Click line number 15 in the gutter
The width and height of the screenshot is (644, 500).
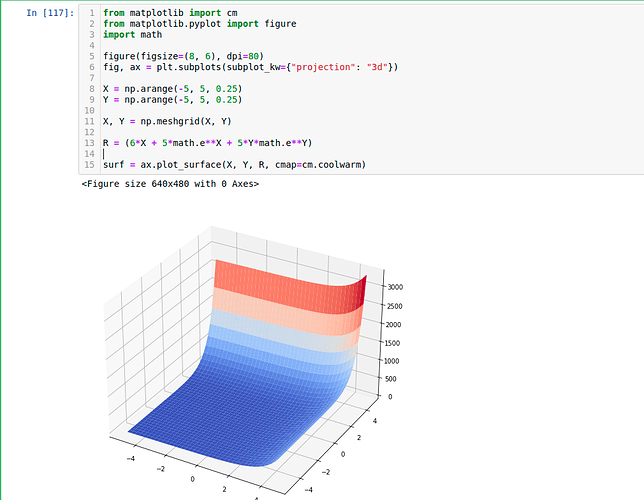(x=90, y=164)
